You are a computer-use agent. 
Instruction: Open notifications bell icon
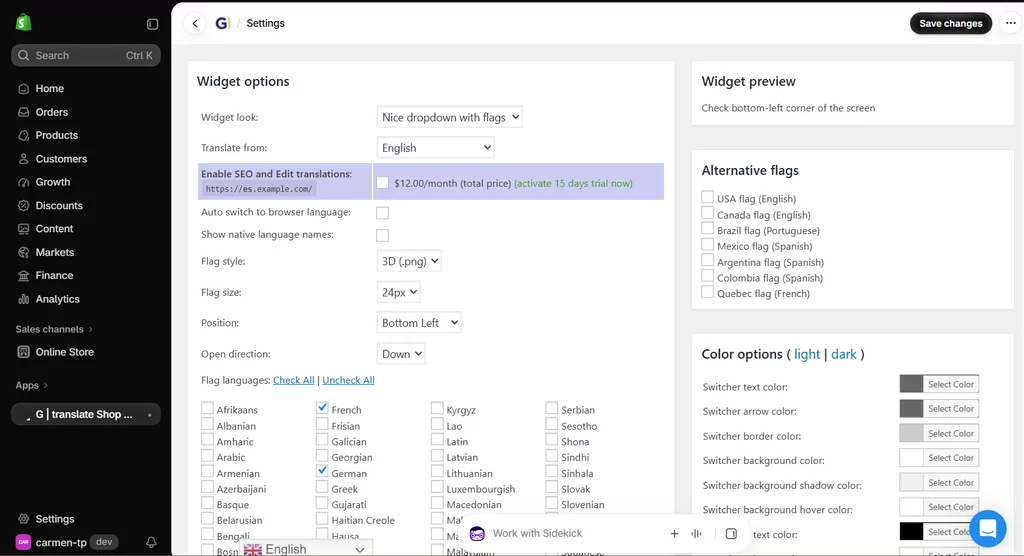[x=151, y=542]
